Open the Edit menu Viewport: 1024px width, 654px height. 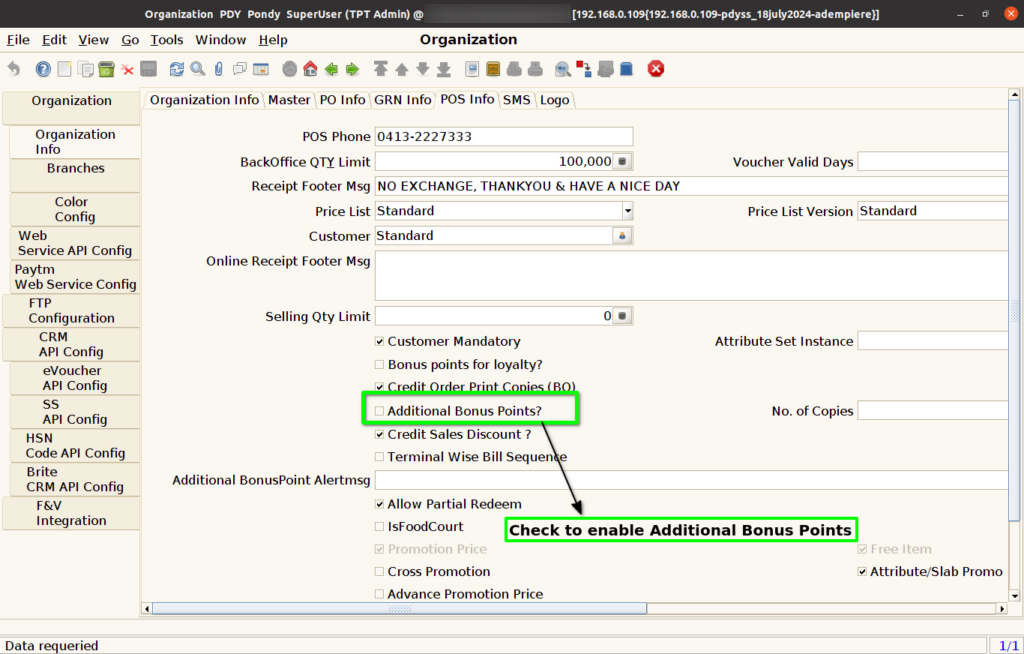[x=54, y=40]
